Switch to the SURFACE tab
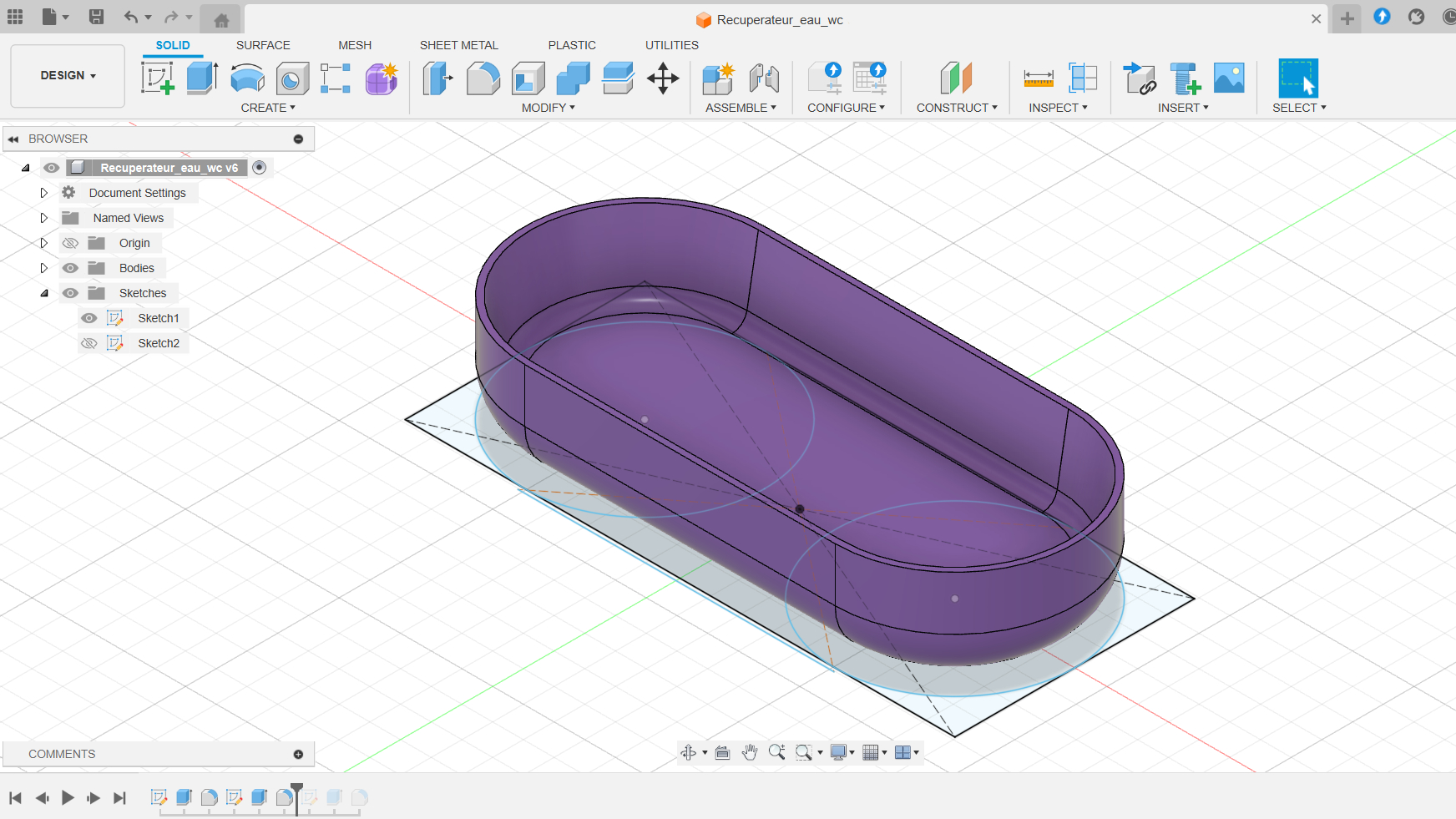The height and width of the screenshot is (819, 1456). [x=263, y=45]
